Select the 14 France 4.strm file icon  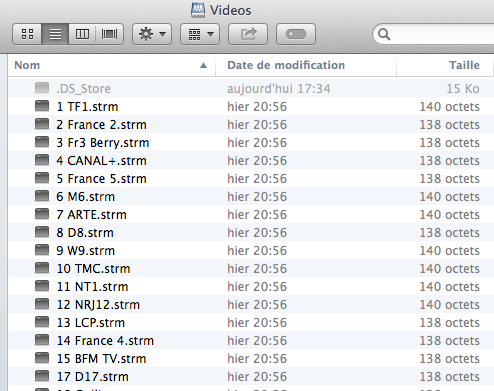(42, 340)
